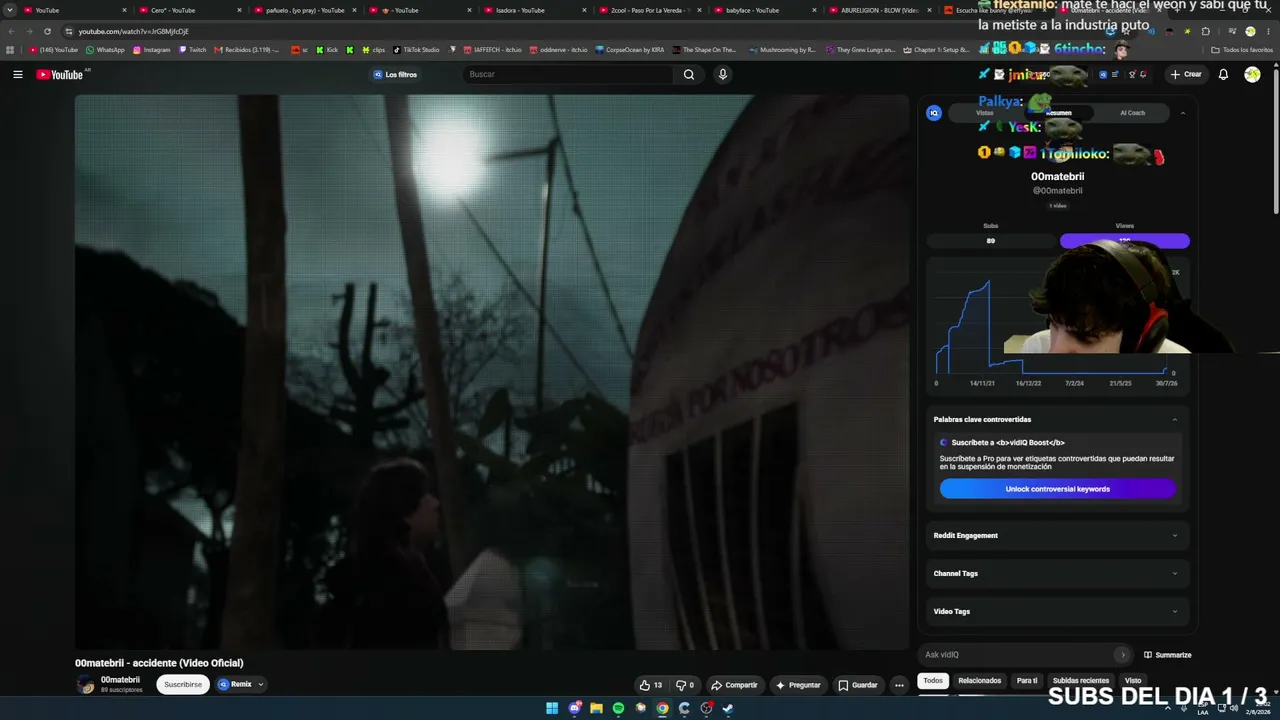
Task: Open the Los filtros button
Action: pos(395,74)
